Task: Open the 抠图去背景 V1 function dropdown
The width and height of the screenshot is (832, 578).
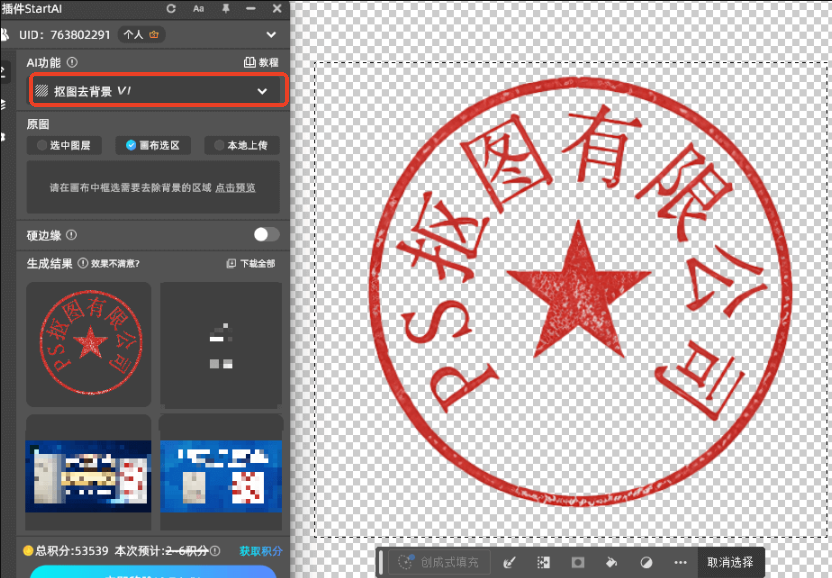Action: [156, 90]
